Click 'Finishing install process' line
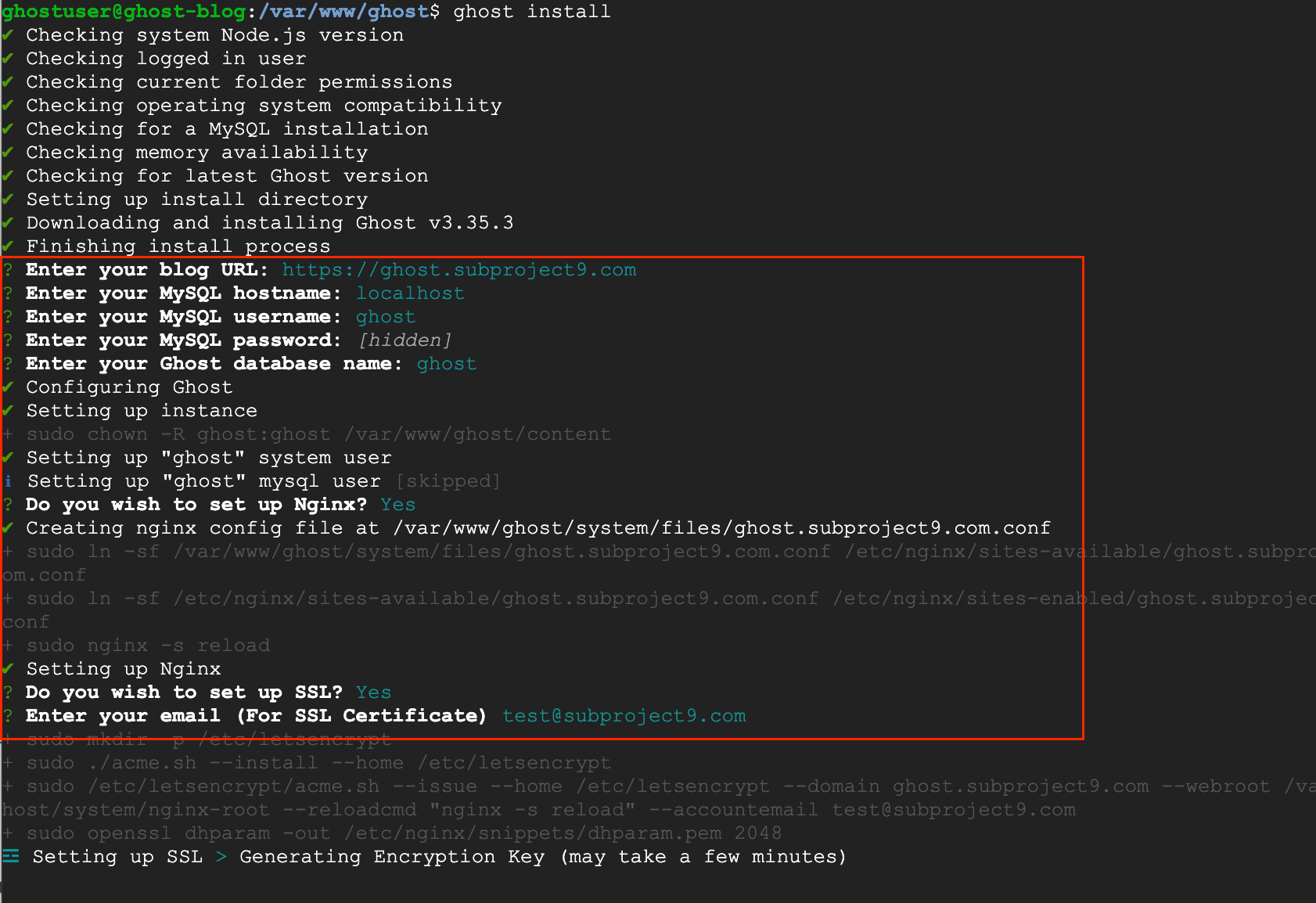The image size is (1316, 903). click(x=178, y=246)
